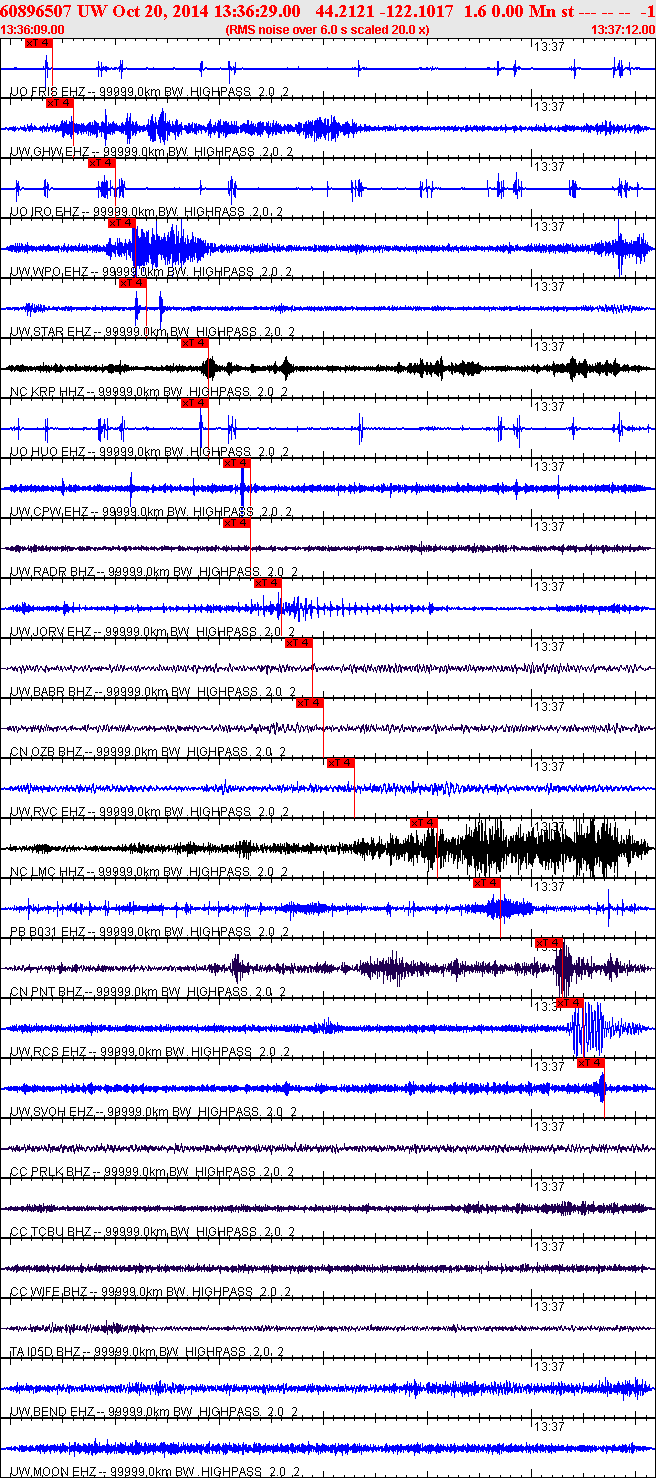Image resolution: width=656 pixels, height=1478 pixels.
Task: Select the red pick flag on WPO trace
Action: [121, 223]
